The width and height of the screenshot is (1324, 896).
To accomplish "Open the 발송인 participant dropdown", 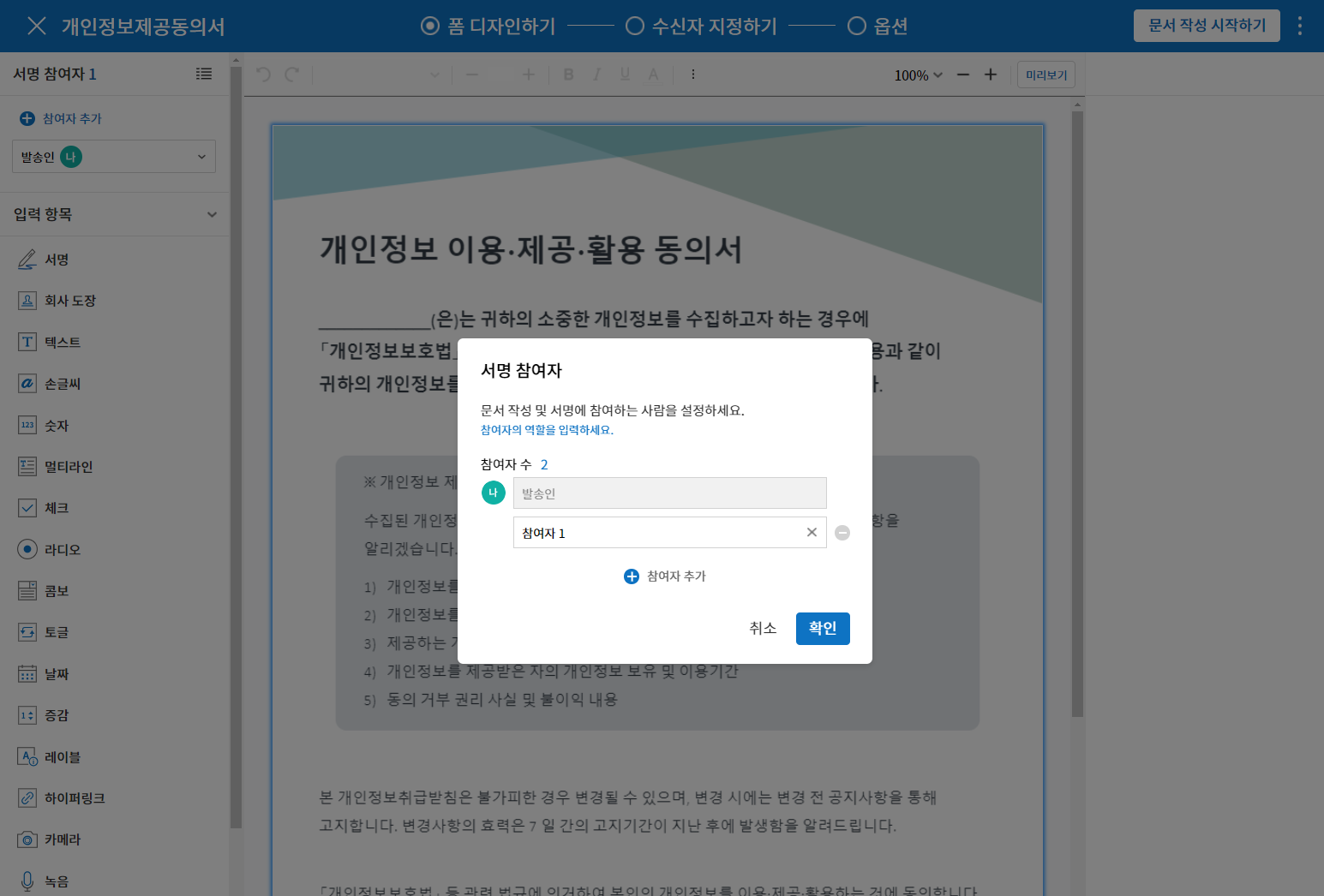I will [x=114, y=157].
